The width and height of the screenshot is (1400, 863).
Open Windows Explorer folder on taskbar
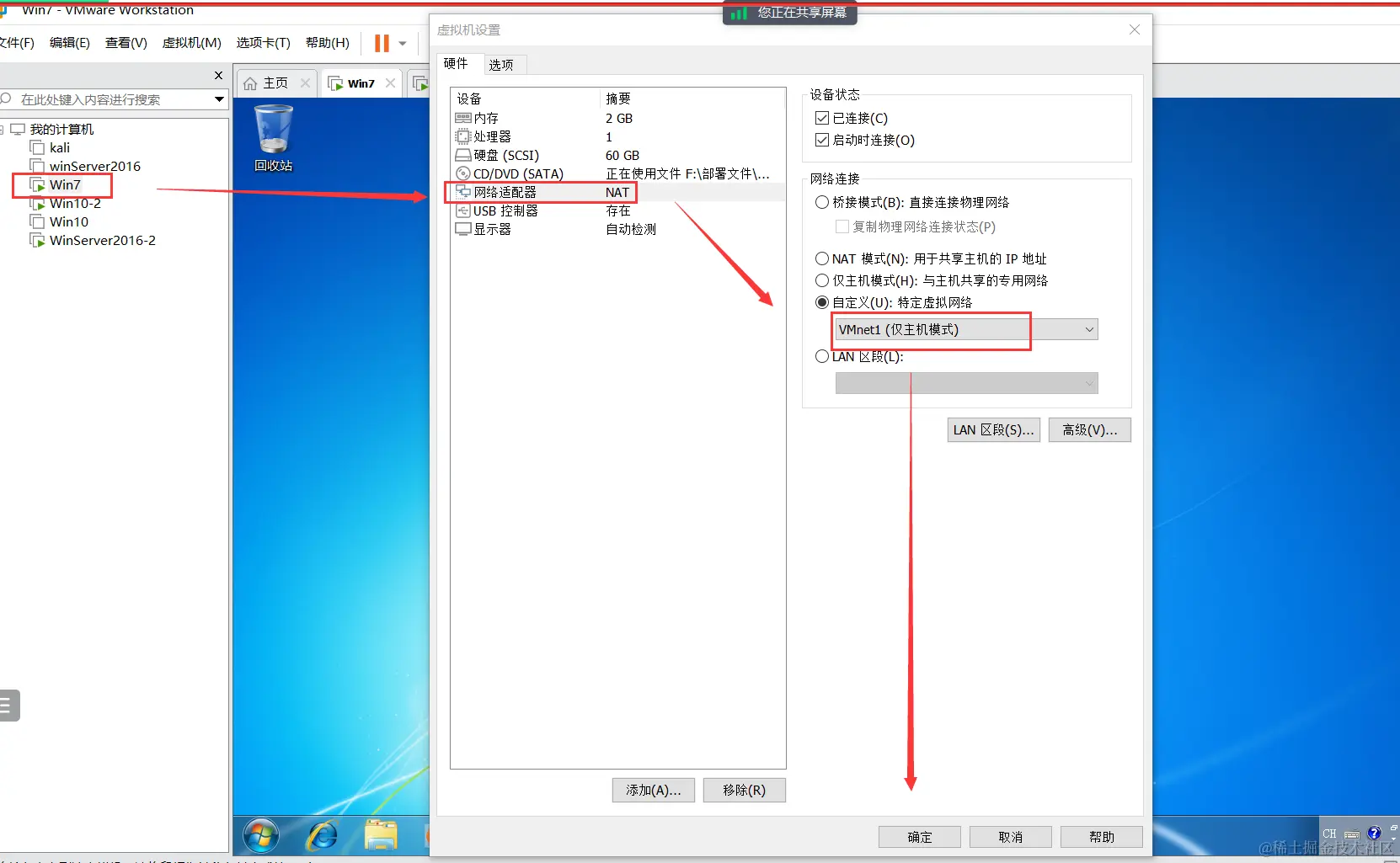tap(382, 836)
